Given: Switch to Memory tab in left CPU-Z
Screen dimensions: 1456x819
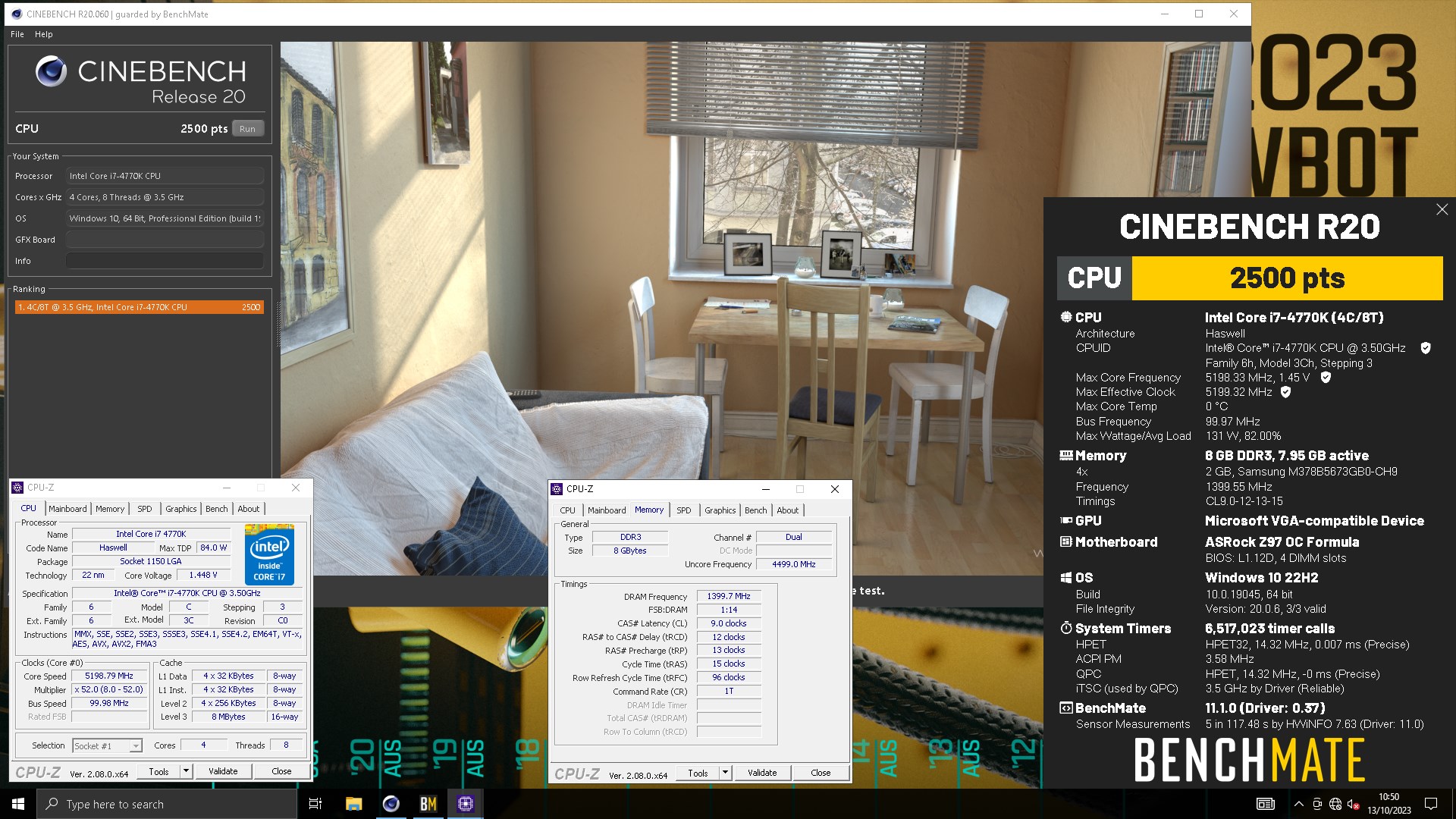Looking at the screenshot, I should (x=110, y=509).
